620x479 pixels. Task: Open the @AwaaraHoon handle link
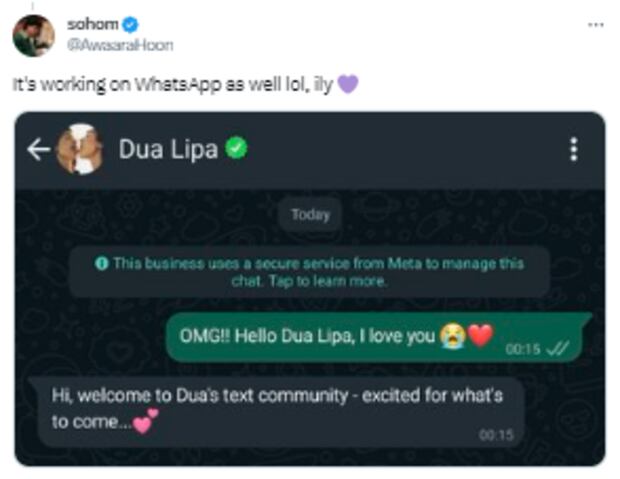click(120, 45)
